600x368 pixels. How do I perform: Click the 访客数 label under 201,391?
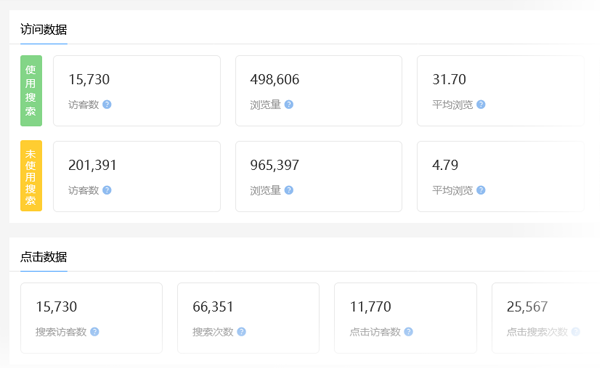click(x=84, y=190)
